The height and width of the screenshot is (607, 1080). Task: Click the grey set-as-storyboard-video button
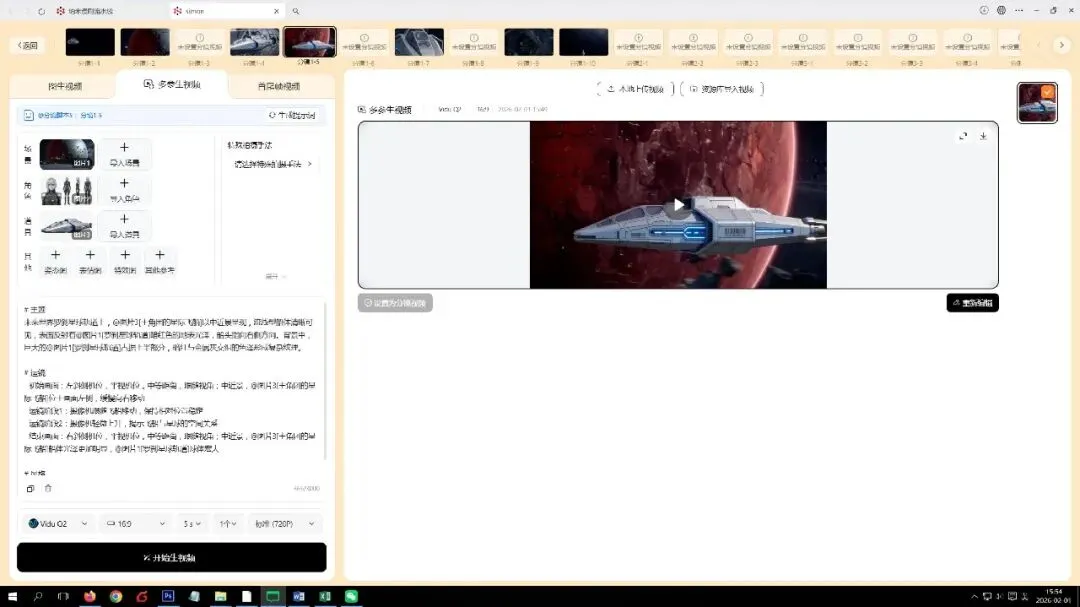pos(395,302)
